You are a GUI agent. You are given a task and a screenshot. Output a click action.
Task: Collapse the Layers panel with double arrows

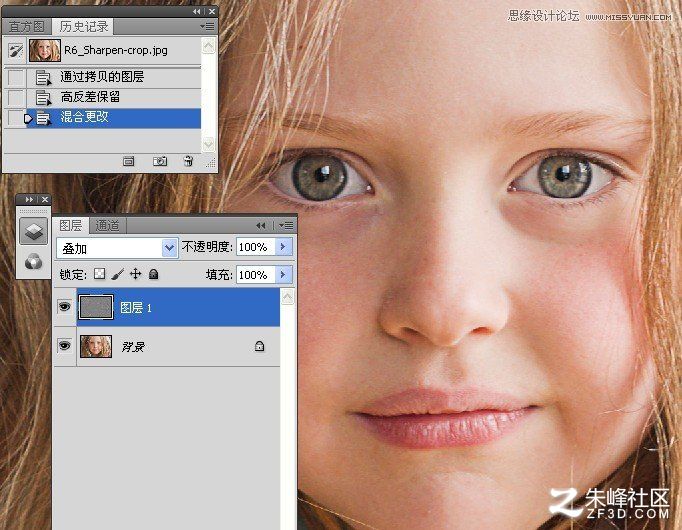pos(261,225)
